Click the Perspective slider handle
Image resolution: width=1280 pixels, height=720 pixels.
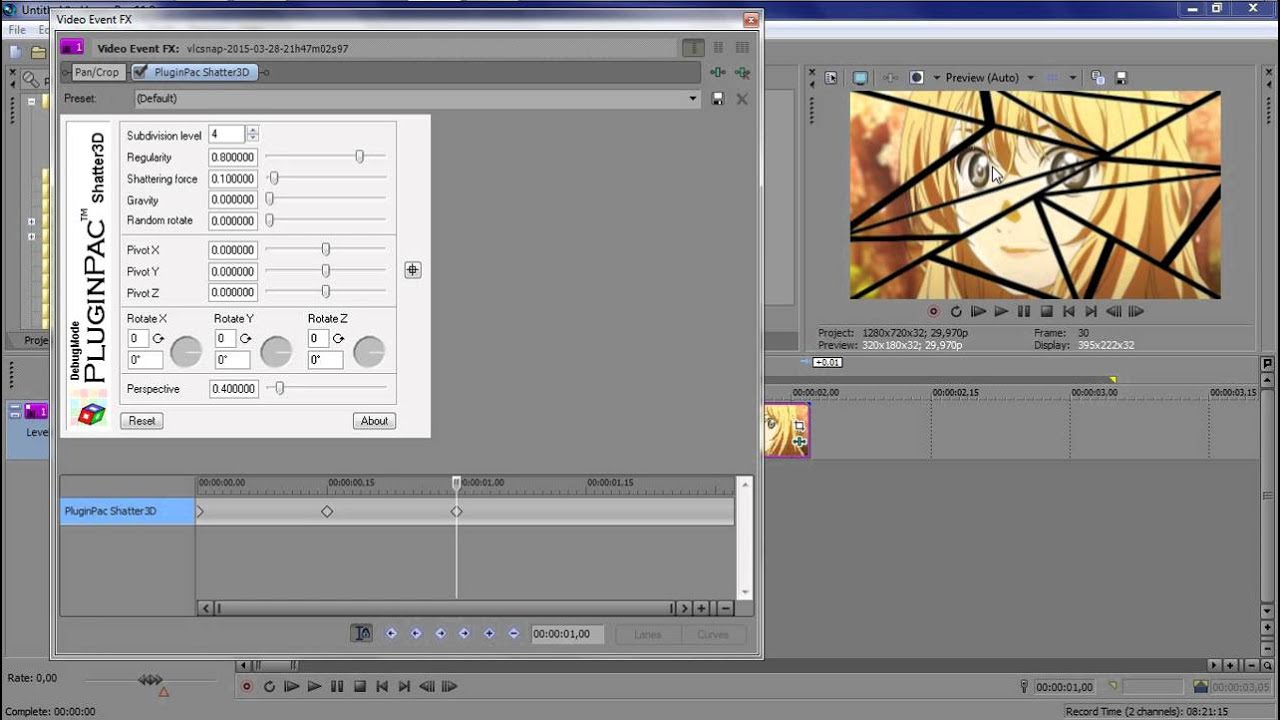point(280,388)
